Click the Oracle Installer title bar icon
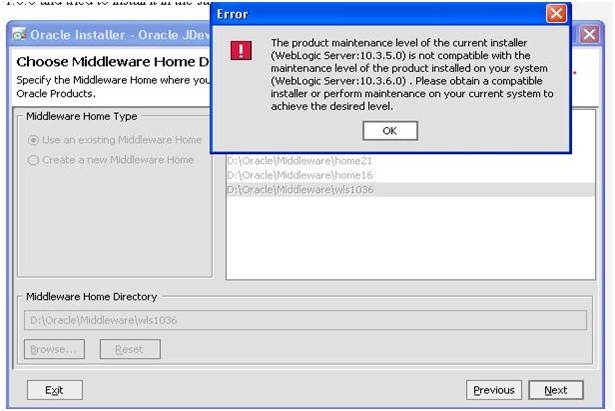The width and height of the screenshot is (615, 411). (19, 35)
